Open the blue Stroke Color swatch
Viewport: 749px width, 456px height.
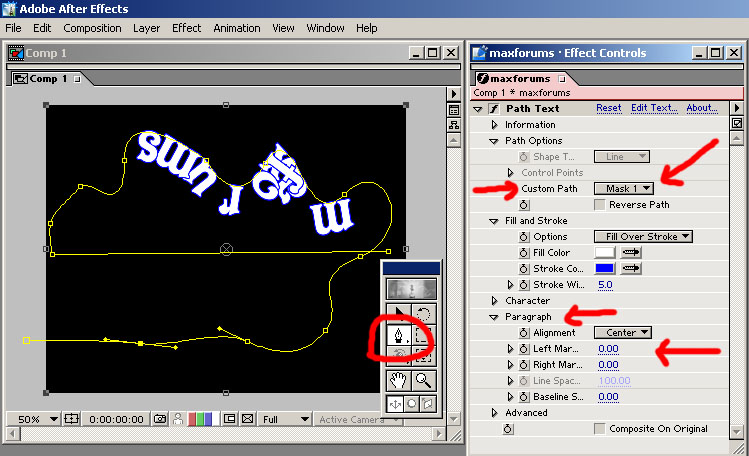(605, 268)
